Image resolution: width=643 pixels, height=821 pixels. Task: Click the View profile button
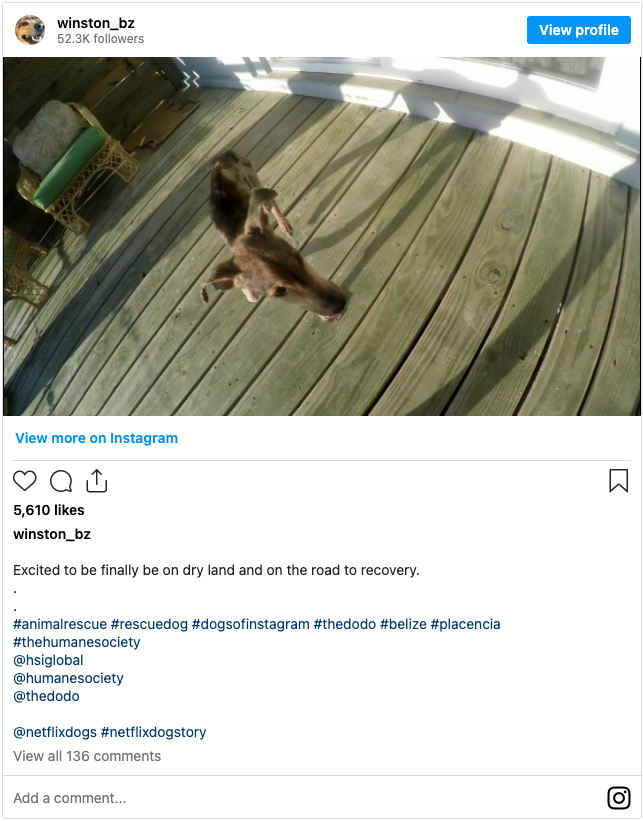(x=579, y=30)
